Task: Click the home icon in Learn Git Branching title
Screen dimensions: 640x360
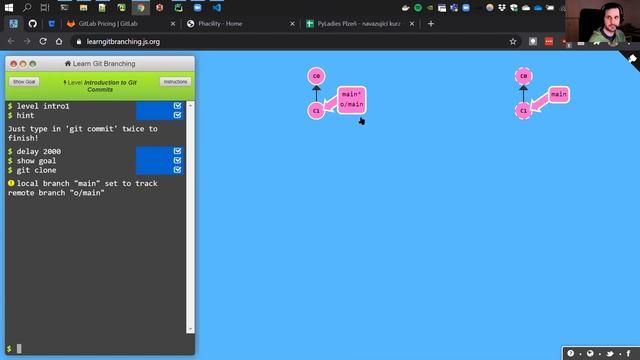Action: 68,64
